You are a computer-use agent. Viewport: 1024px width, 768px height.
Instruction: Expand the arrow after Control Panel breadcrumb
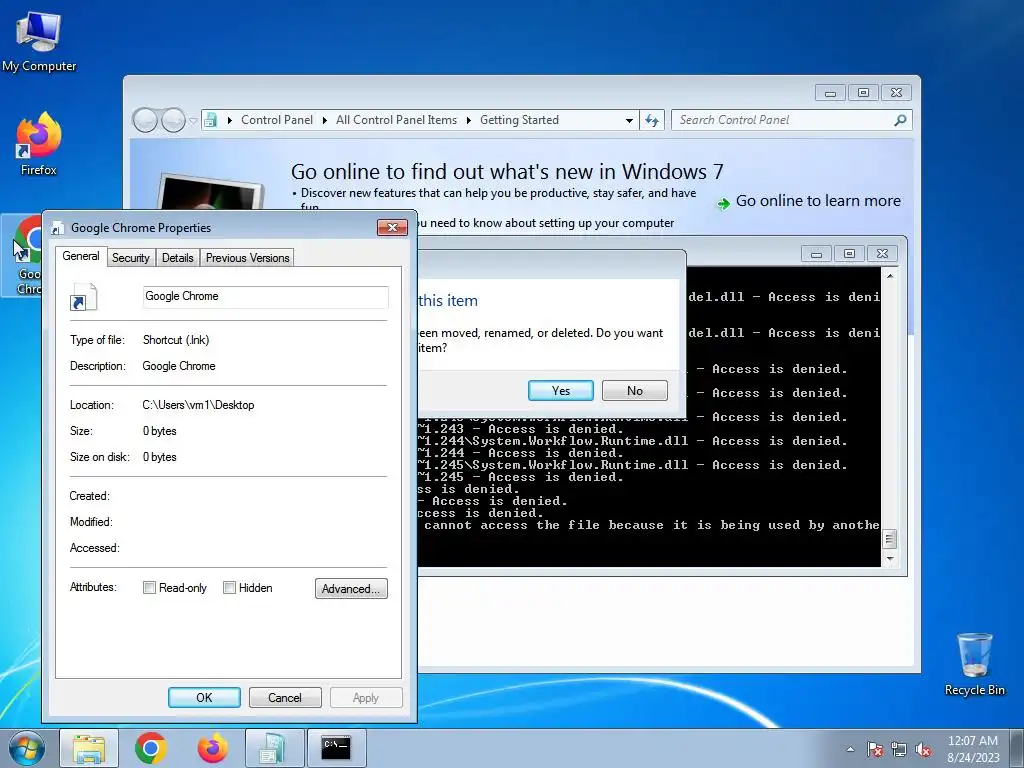[x=325, y=120]
